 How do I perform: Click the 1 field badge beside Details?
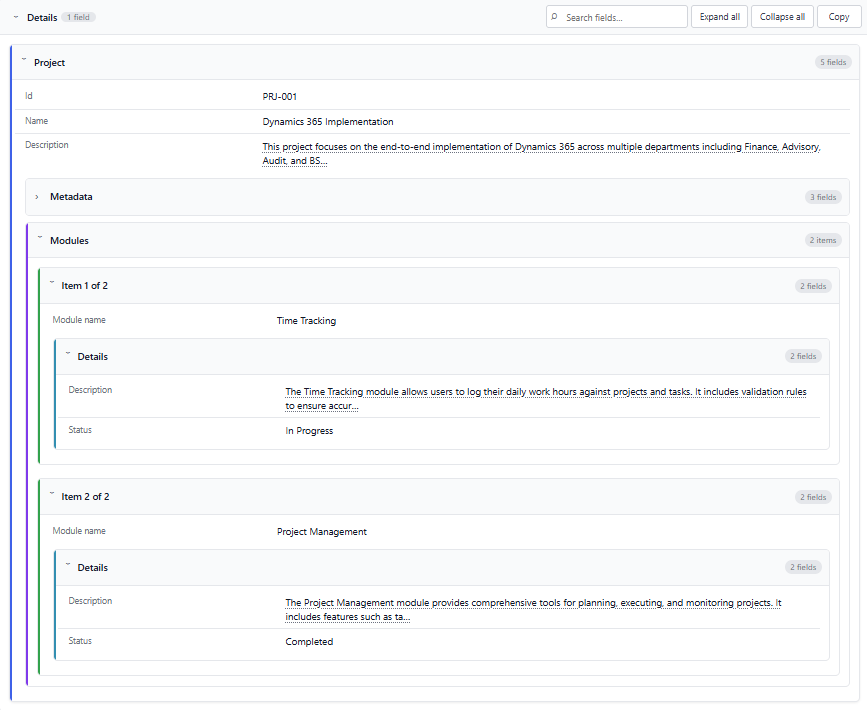coord(79,17)
